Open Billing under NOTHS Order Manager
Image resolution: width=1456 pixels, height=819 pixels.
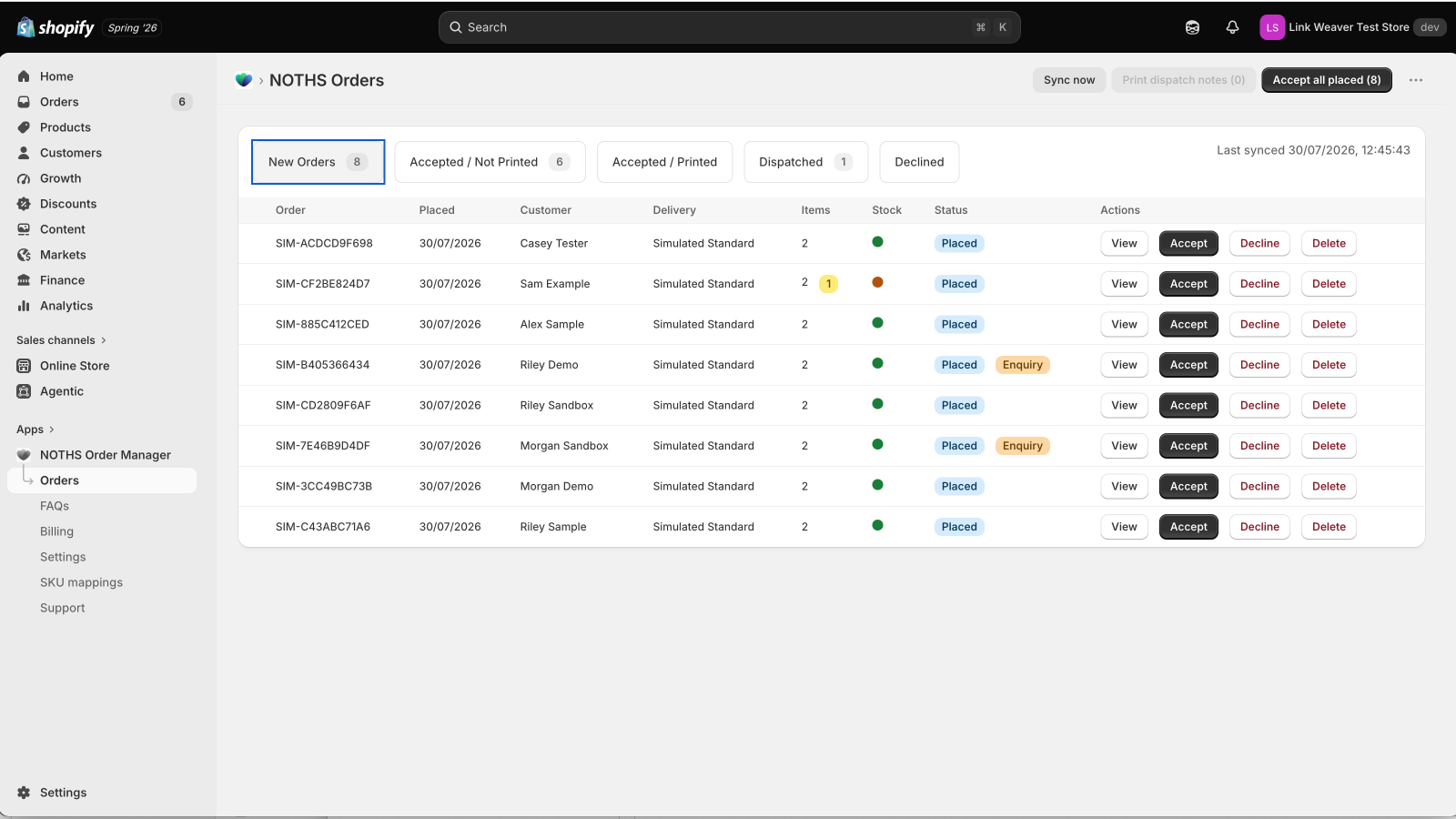click(x=56, y=531)
